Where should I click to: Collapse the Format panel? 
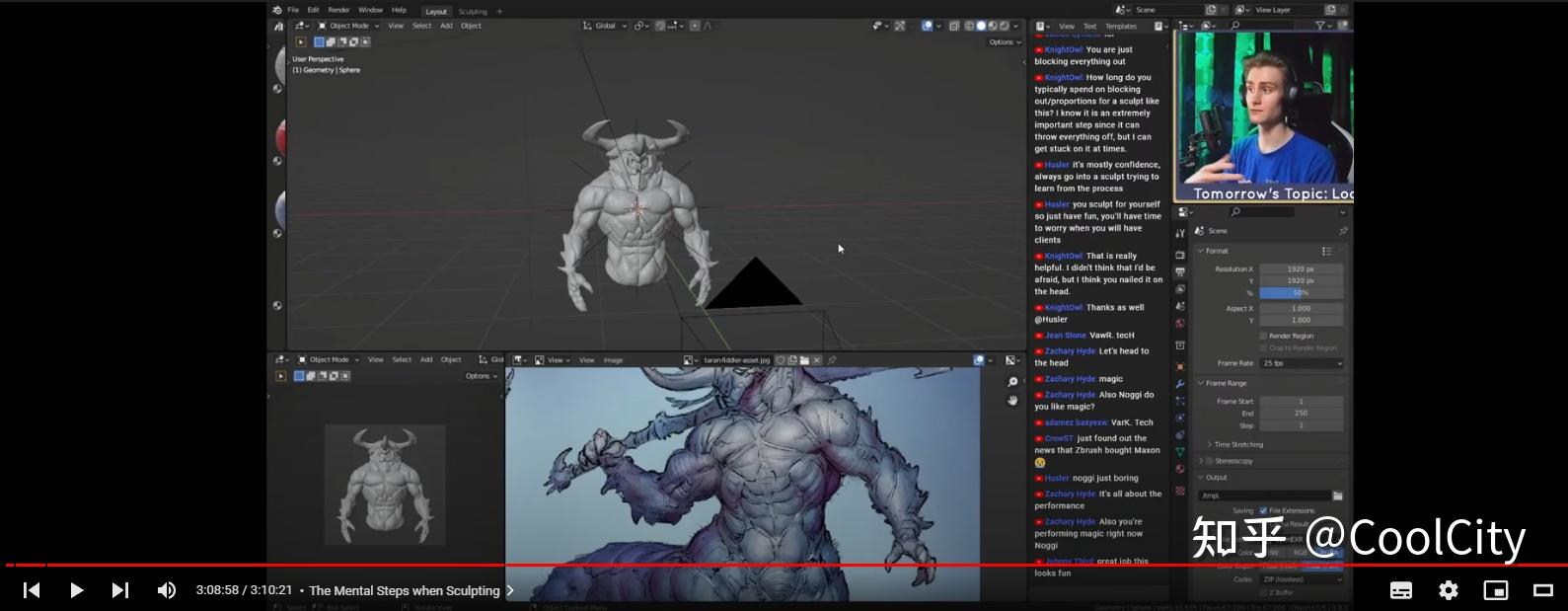(x=1216, y=251)
